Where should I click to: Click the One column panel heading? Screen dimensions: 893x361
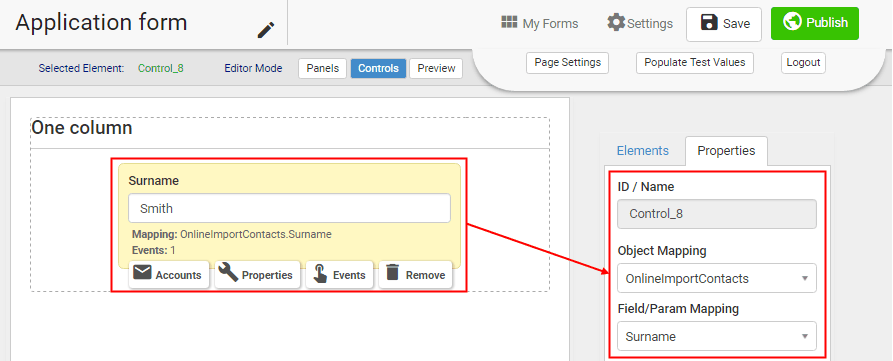(x=81, y=128)
